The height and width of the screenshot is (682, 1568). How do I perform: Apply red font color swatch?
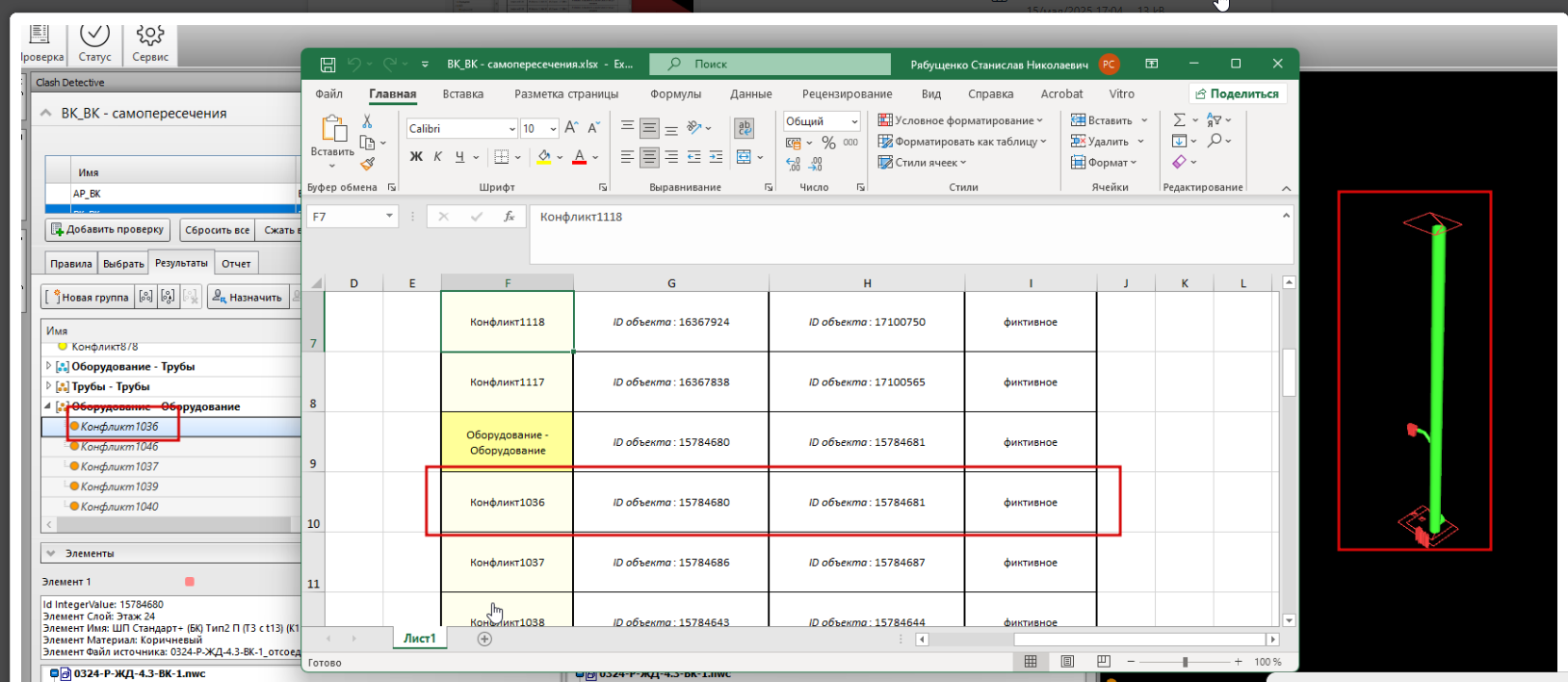pos(579,157)
